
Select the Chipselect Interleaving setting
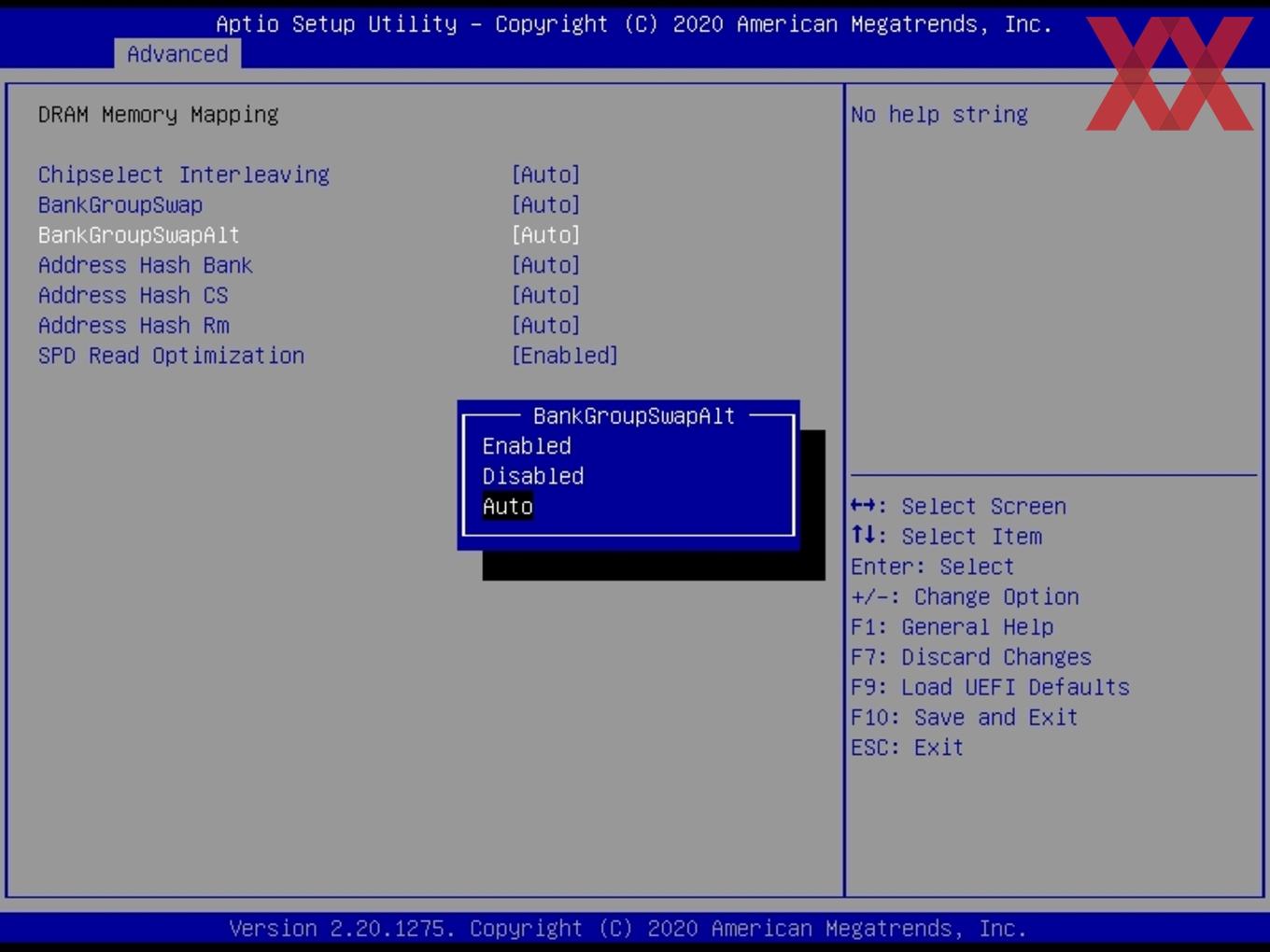[x=184, y=175]
